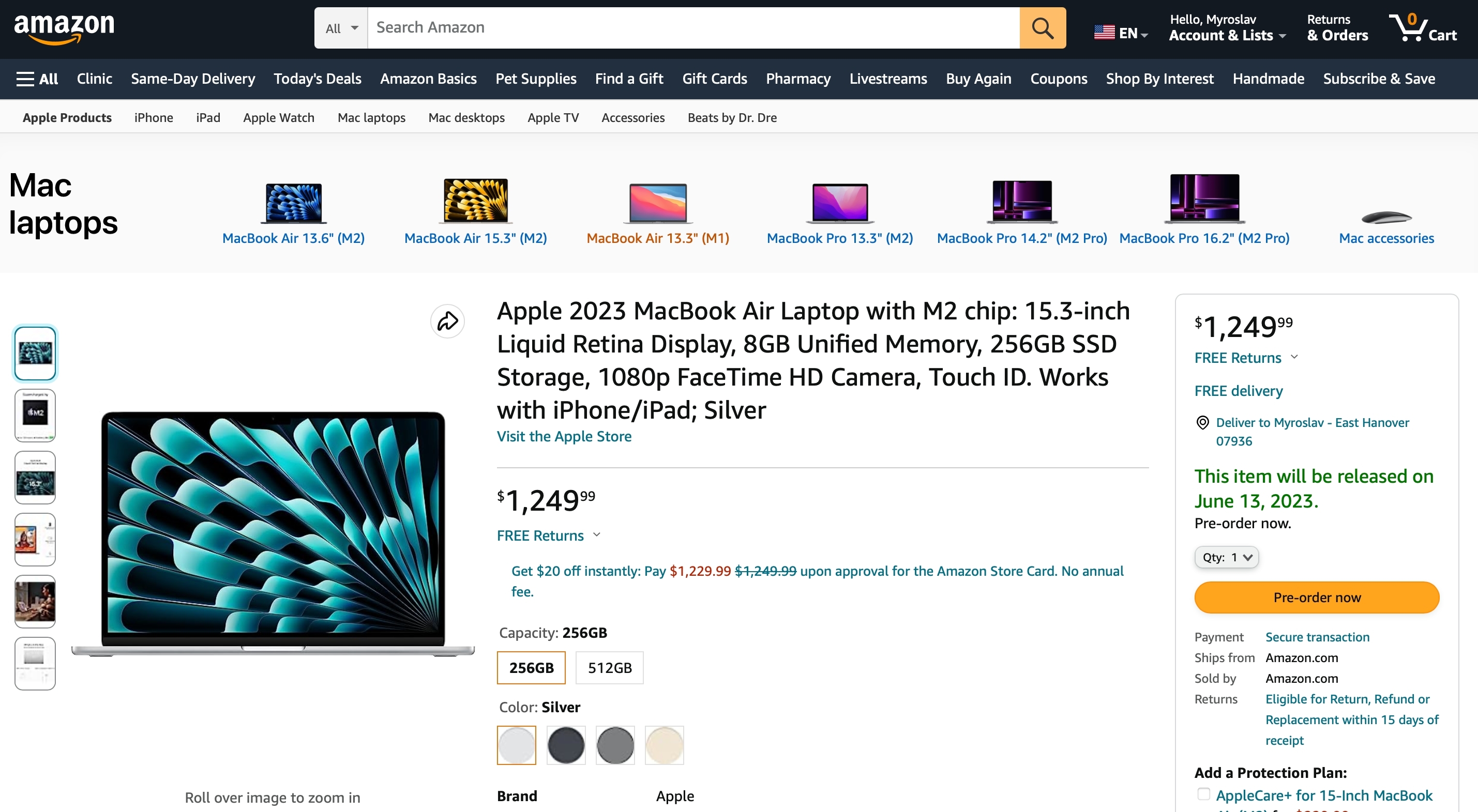This screenshot has height=812, width=1478.
Task: Open the Visit the Apple Store link
Action: (564, 436)
